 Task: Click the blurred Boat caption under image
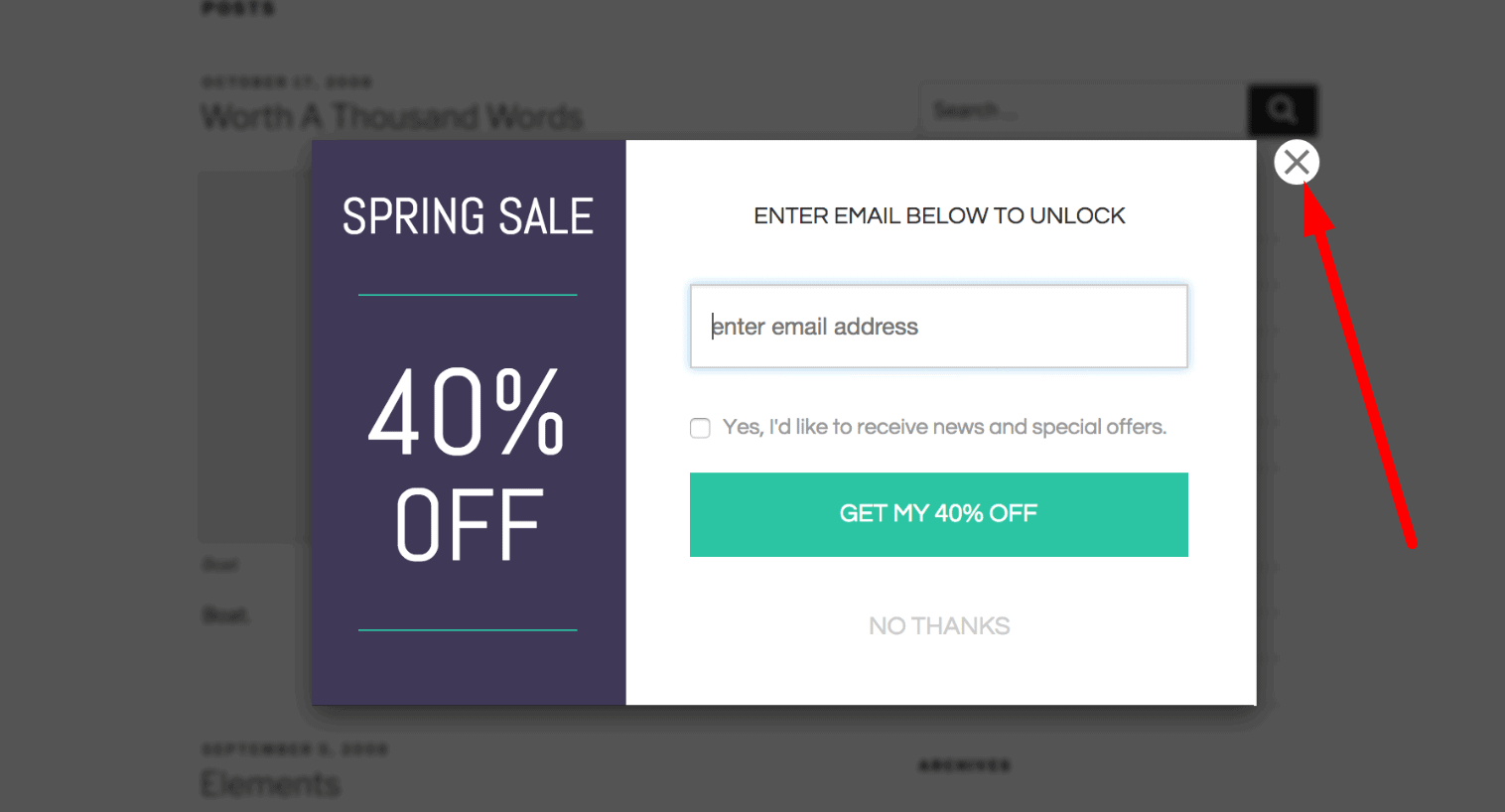(x=225, y=615)
